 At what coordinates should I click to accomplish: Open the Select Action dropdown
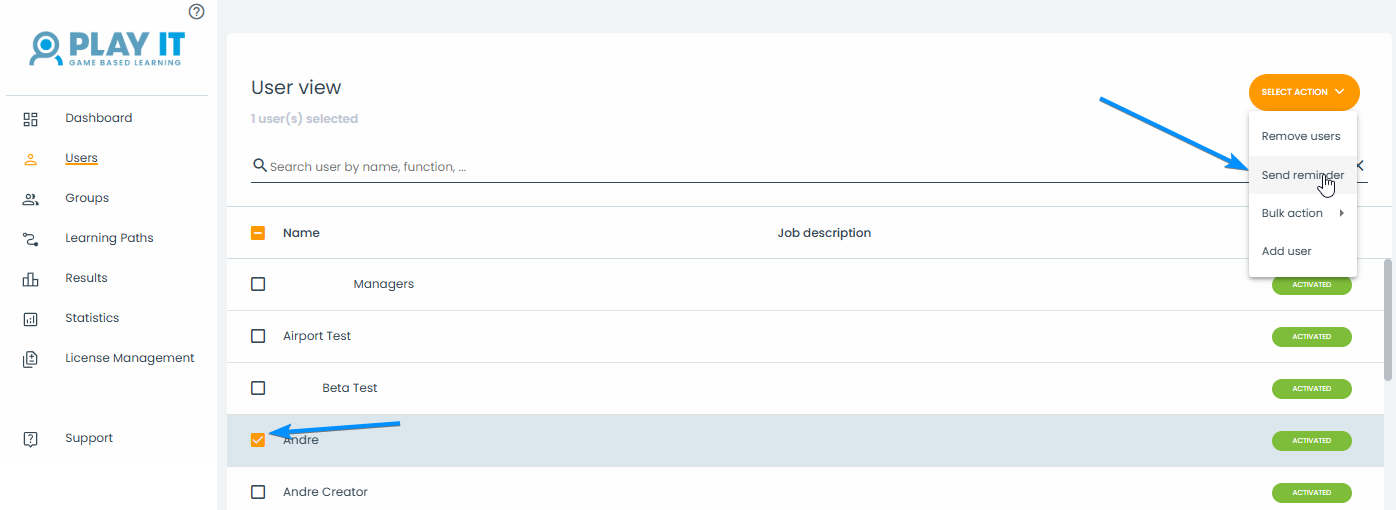(x=1303, y=92)
